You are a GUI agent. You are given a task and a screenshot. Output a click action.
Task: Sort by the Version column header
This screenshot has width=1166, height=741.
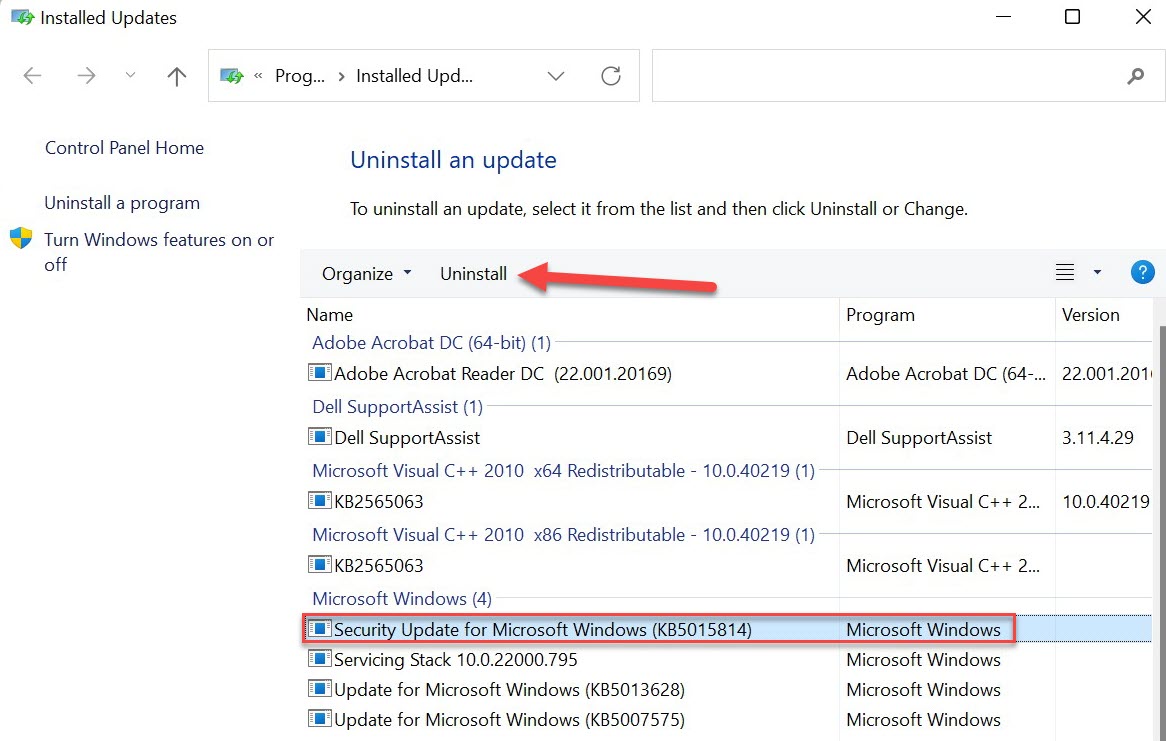(x=1091, y=315)
